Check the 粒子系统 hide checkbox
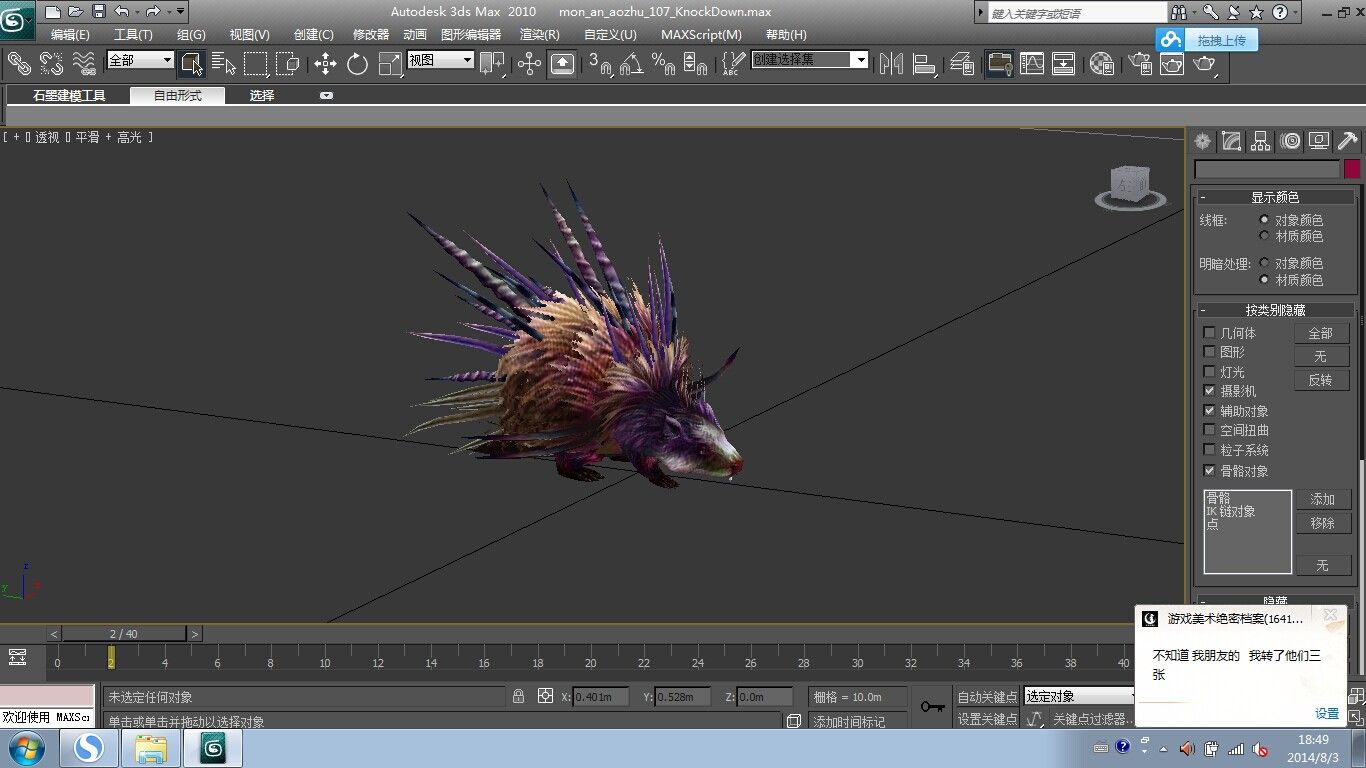The width and height of the screenshot is (1366, 768). point(1209,450)
